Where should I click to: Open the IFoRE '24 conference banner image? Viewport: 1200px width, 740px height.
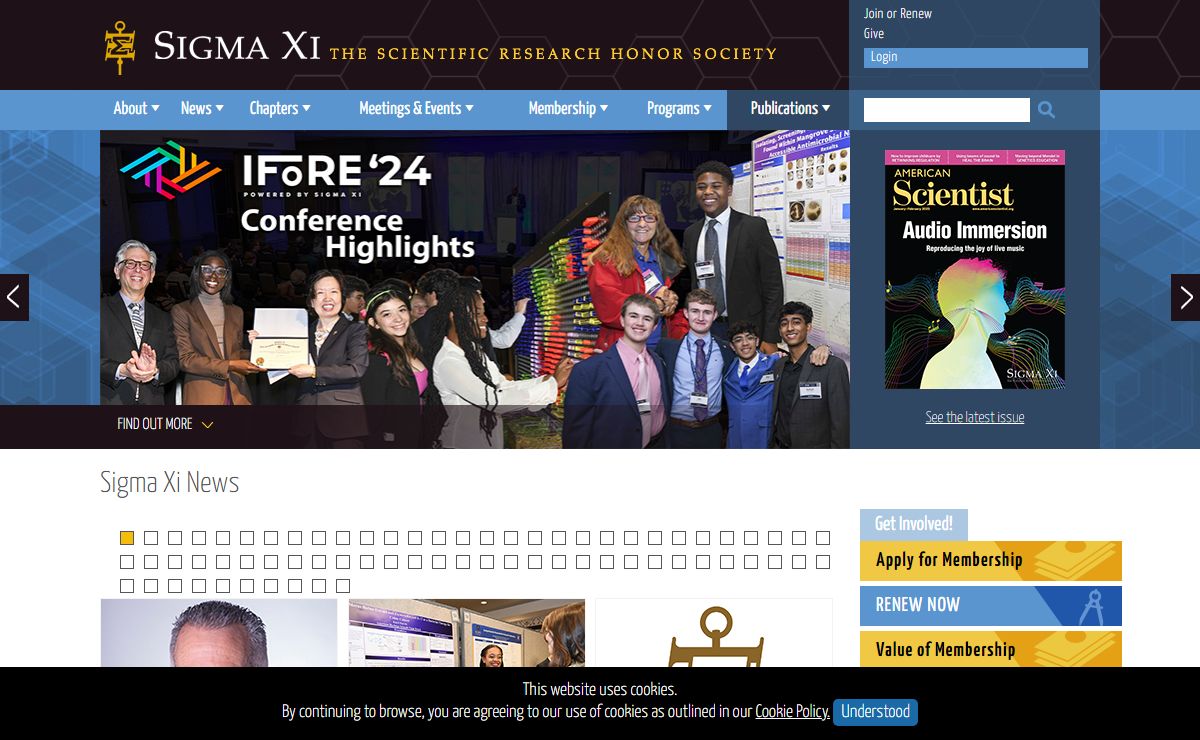click(x=475, y=289)
